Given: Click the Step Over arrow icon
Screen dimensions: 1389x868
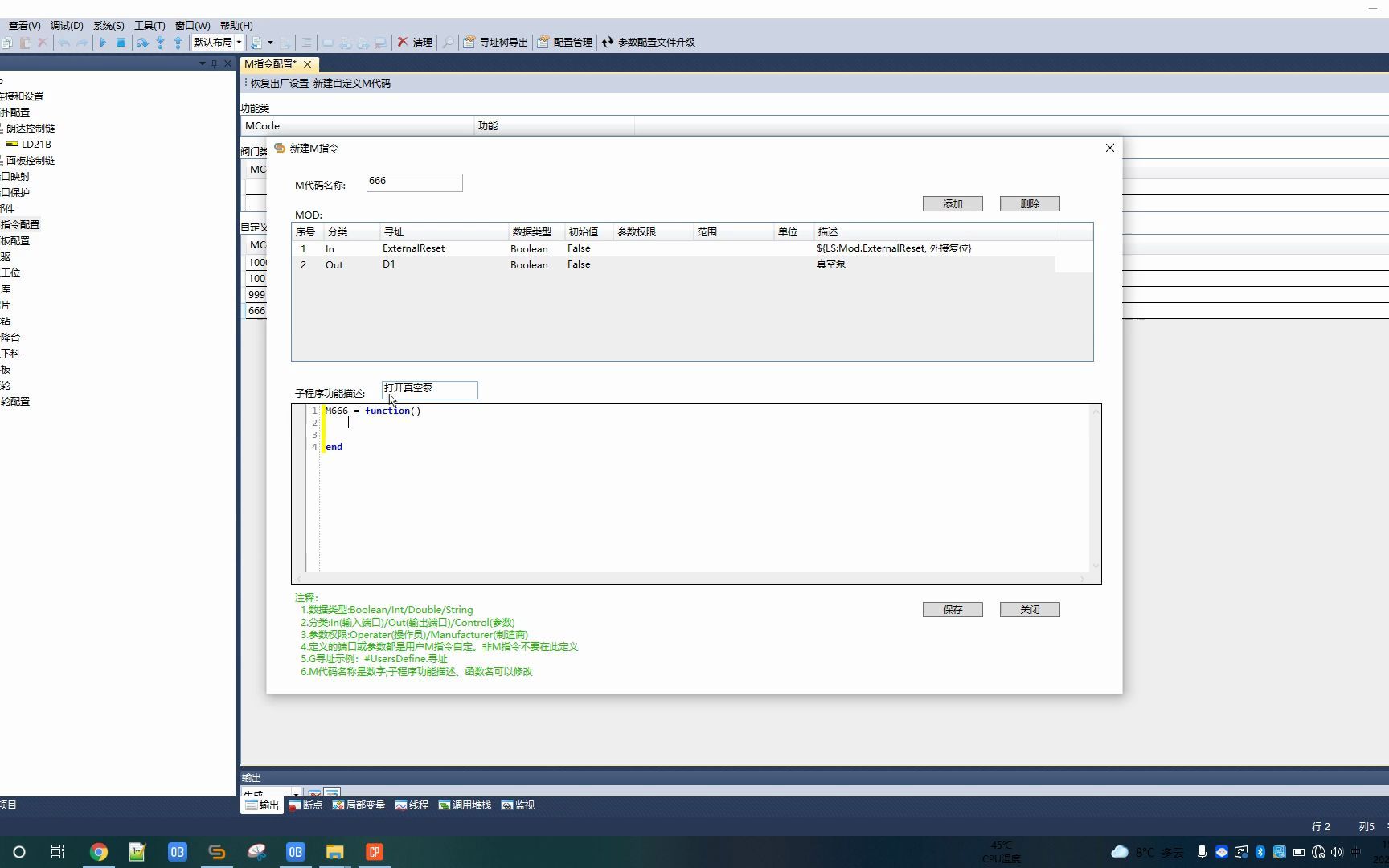Looking at the screenshot, I should [x=142, y=42].
